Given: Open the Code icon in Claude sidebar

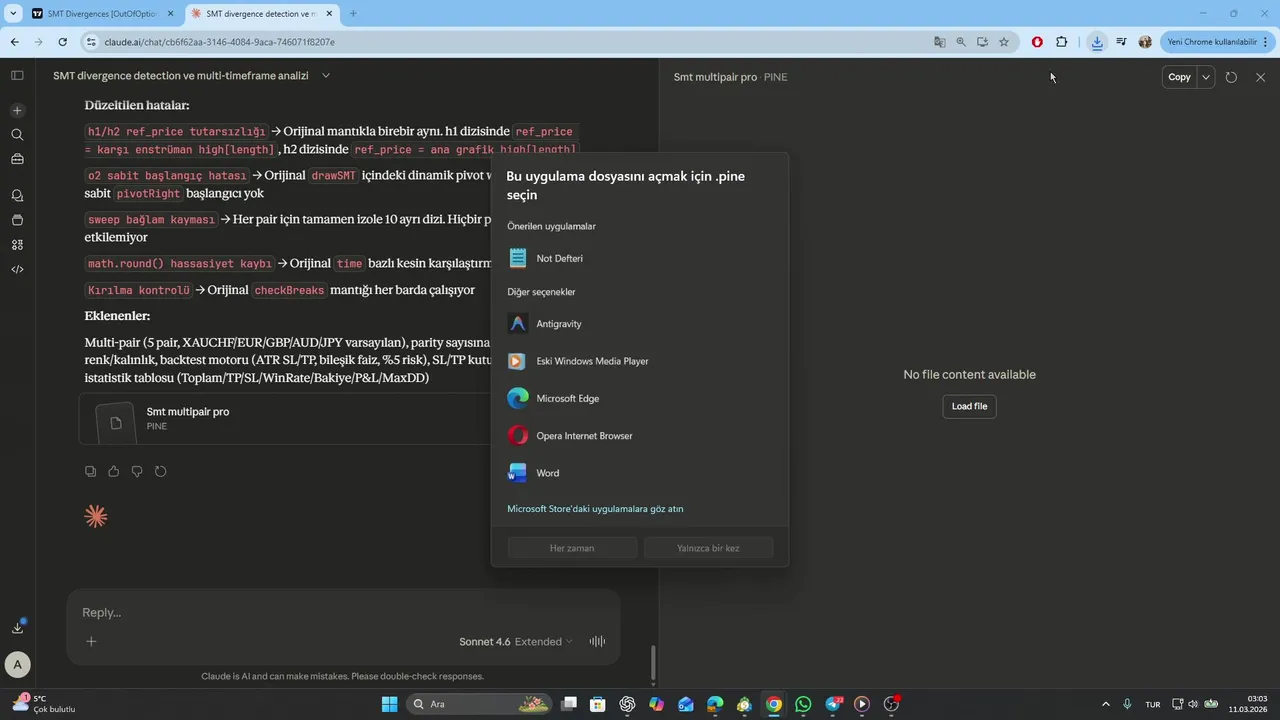Looking at the screenshot, I should click(17, 269).
